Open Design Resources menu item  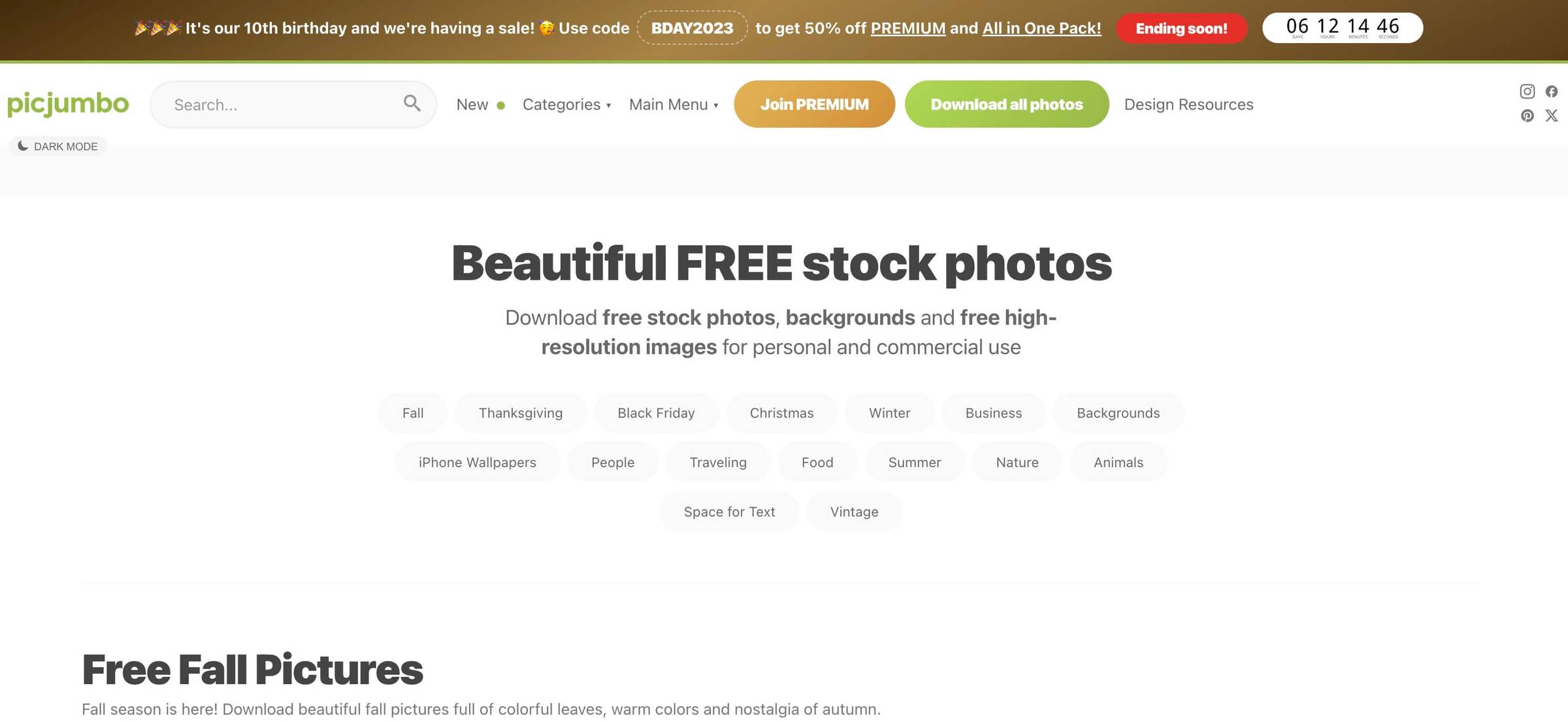[1188, 105]
